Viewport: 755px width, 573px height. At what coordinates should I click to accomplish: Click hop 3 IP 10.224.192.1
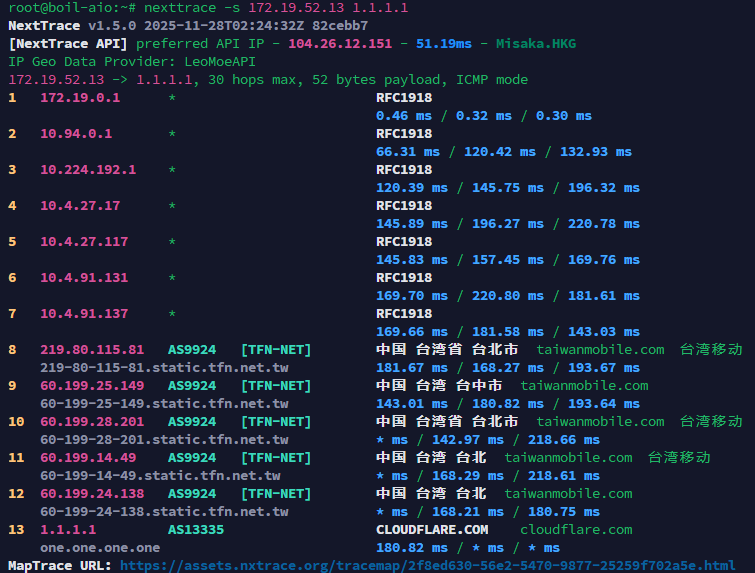(88, 170)
